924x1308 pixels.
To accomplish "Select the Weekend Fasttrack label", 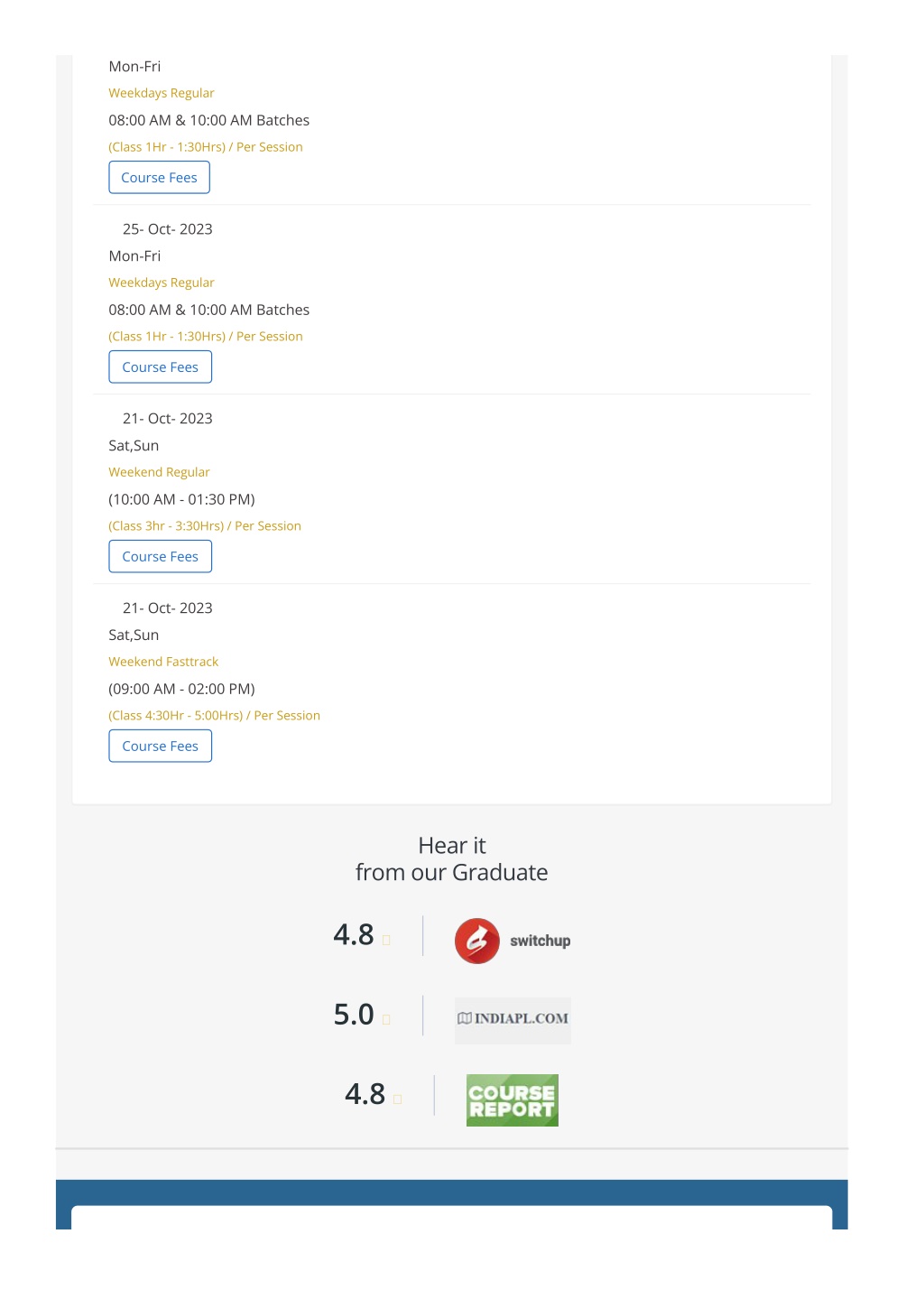I will [x=163, y=662].
